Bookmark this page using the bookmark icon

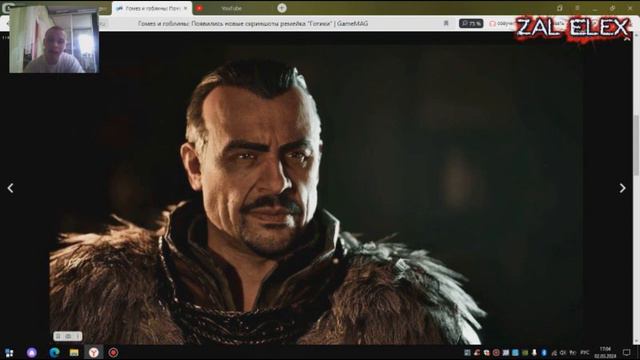446,24
